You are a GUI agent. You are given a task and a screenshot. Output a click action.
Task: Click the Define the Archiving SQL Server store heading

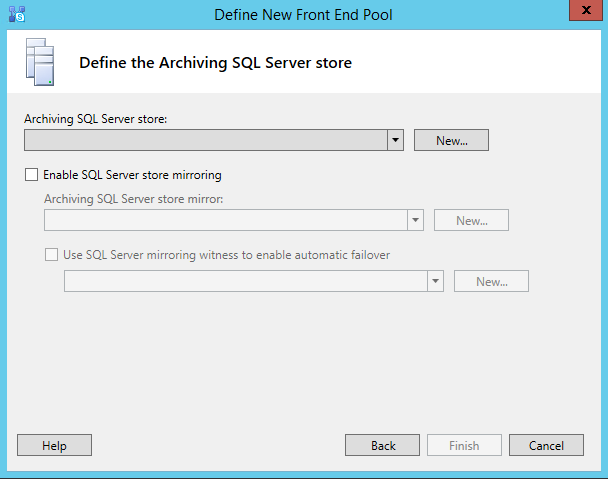coord(215,63)
